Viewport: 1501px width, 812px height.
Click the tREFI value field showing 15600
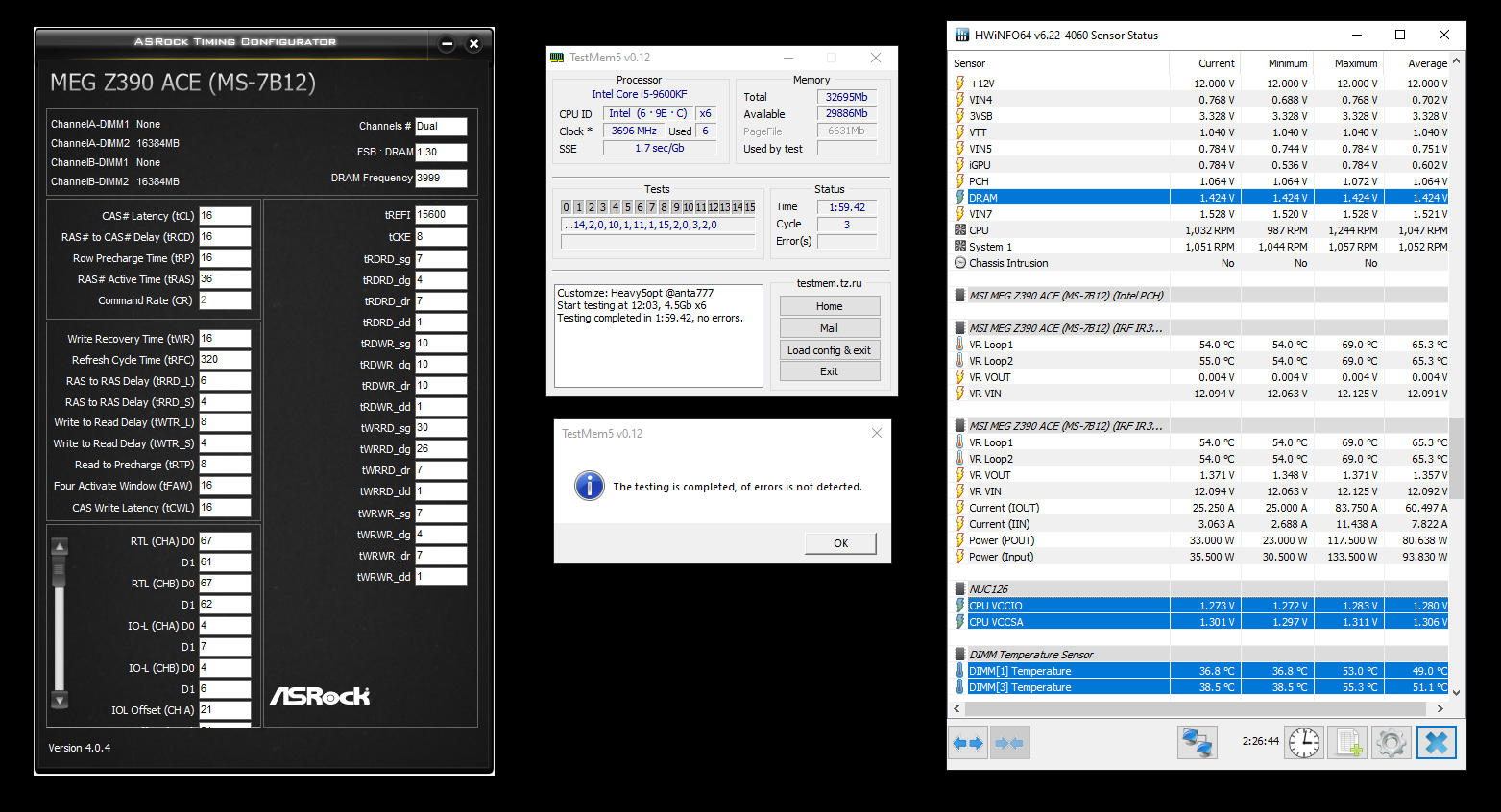pyautogui.click(x=441, y=215)
